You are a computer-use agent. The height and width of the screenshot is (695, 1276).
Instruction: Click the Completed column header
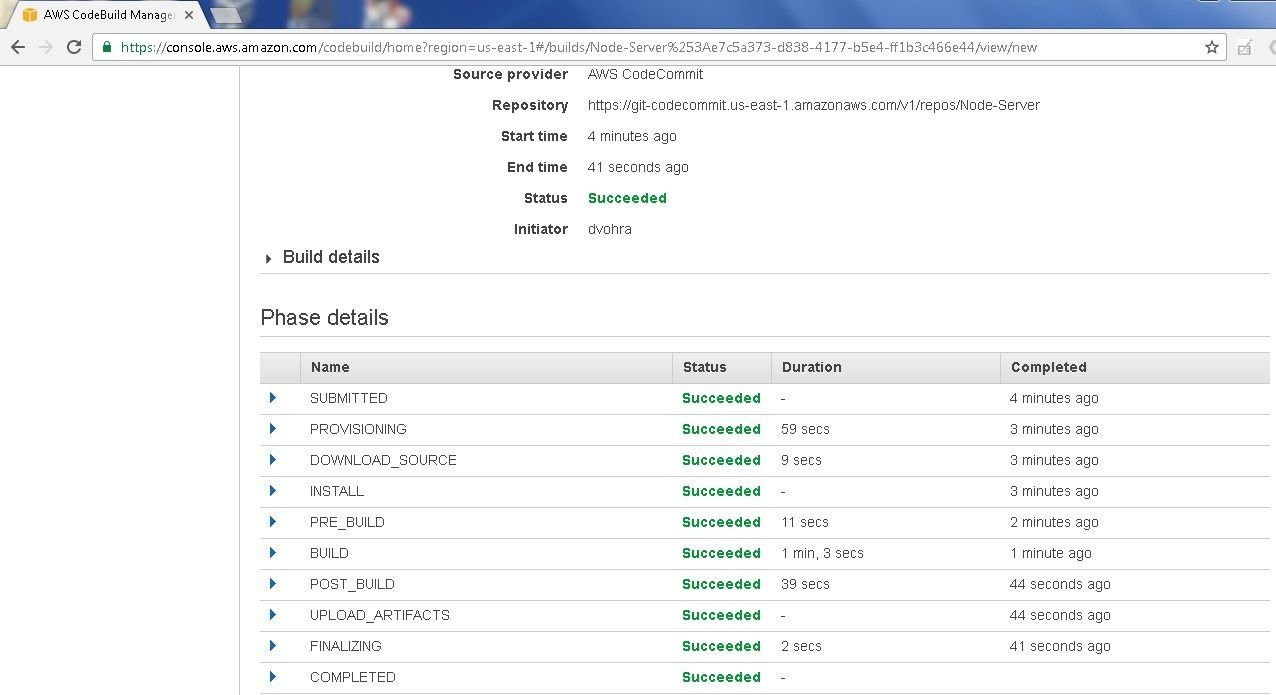1135,367
